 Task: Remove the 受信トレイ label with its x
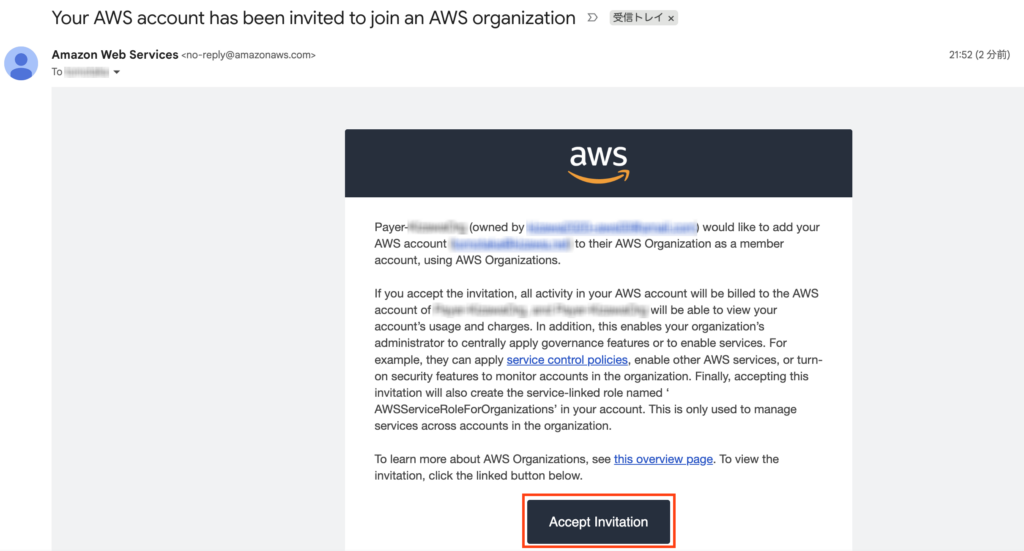671,19
